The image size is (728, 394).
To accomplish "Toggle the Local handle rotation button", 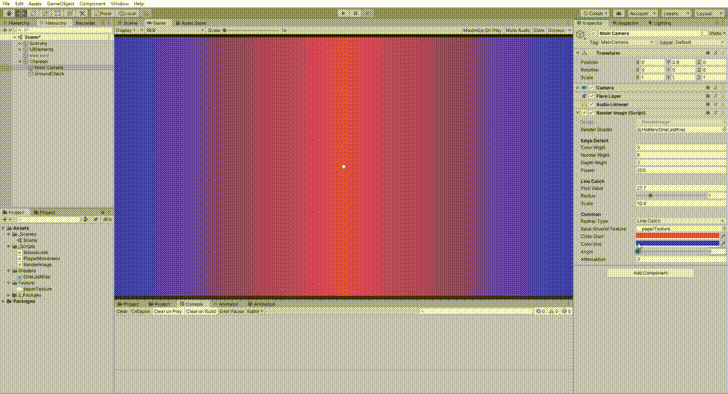I will click(127, 13).
